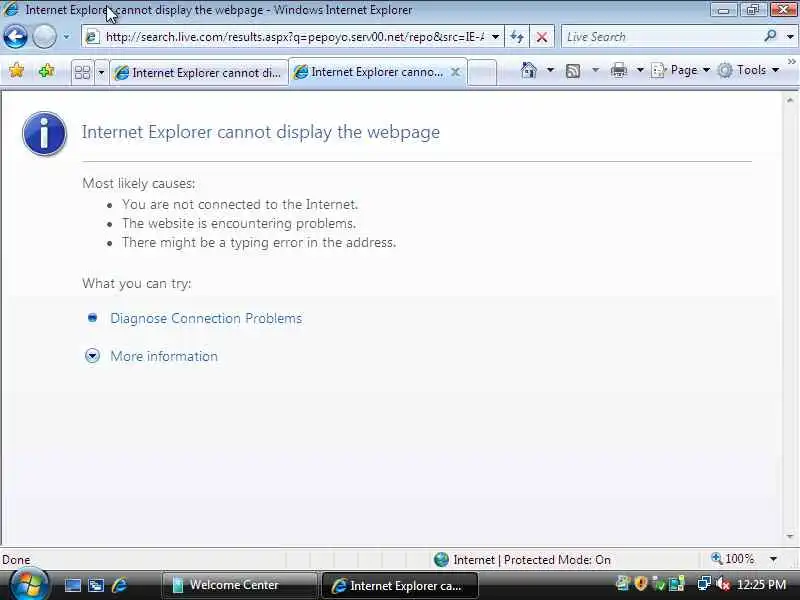
Task: Click the Show Desktop quick launch icon
Action: pyautogui.click(x=72, y=585)
